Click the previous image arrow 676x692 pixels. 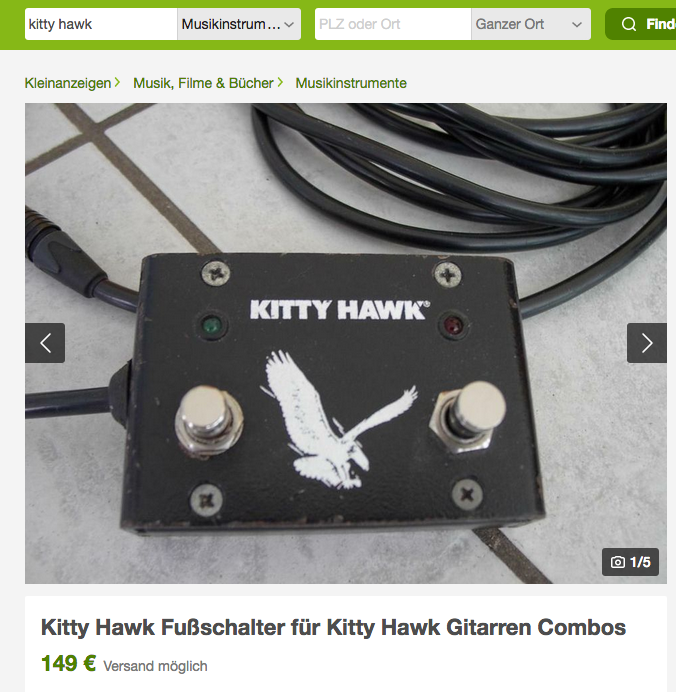[x=45, y=343]
